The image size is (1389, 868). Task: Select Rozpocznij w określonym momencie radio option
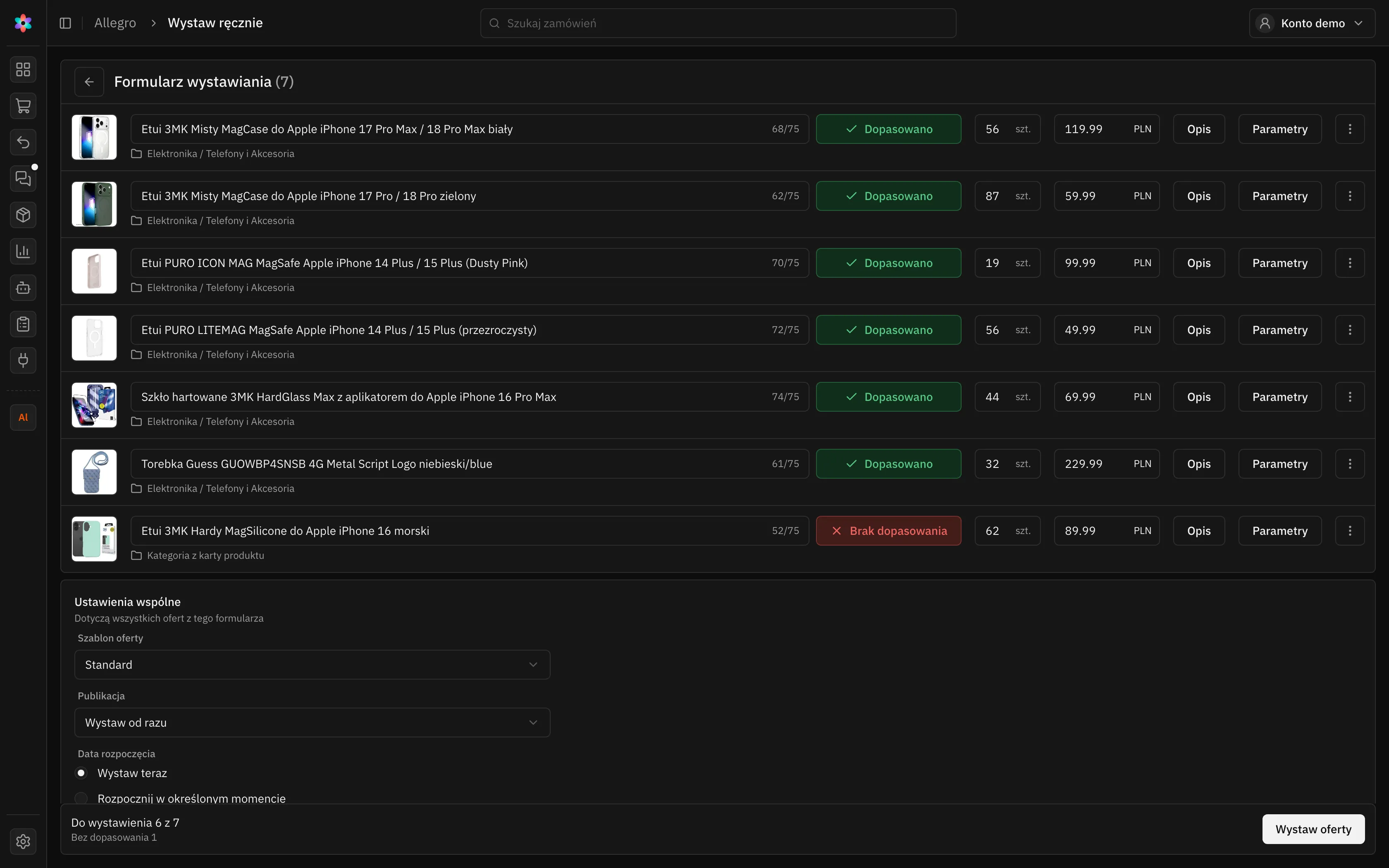[x=81, y=799]
